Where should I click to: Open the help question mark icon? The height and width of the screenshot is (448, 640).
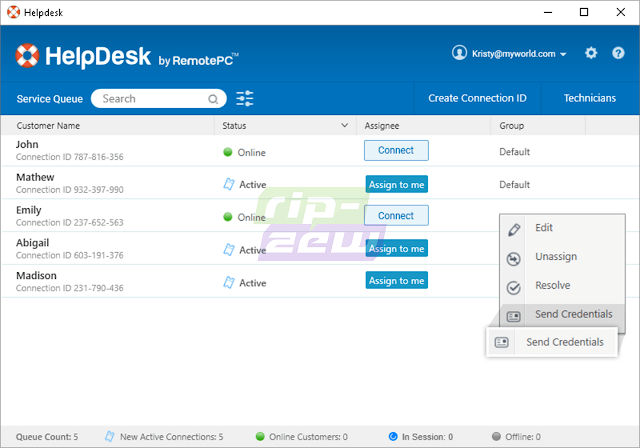pyautogui.click(x=618, y=53)
